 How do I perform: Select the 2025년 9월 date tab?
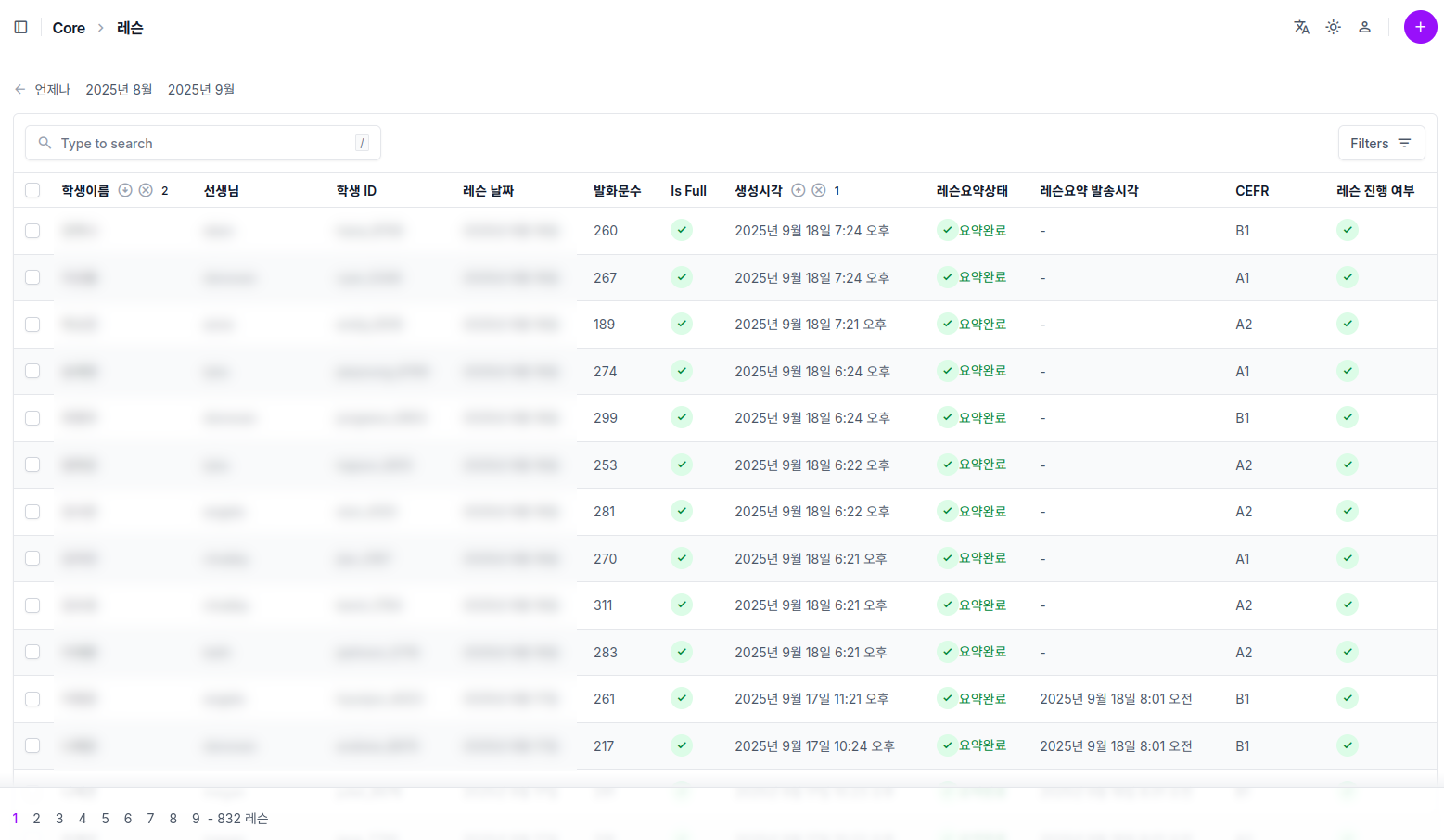pos(200,90)
